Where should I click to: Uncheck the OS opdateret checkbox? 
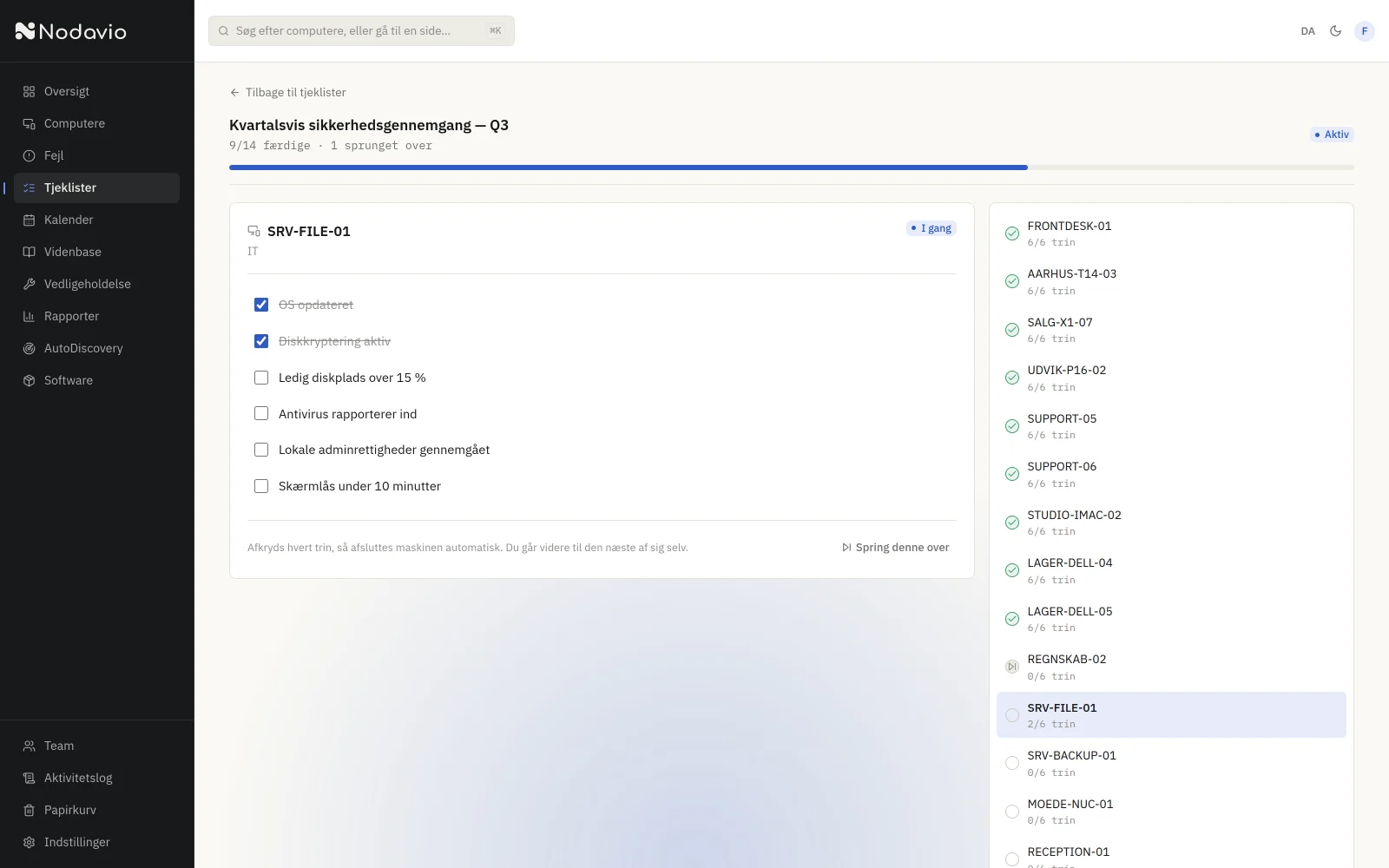tap(261, 305)
